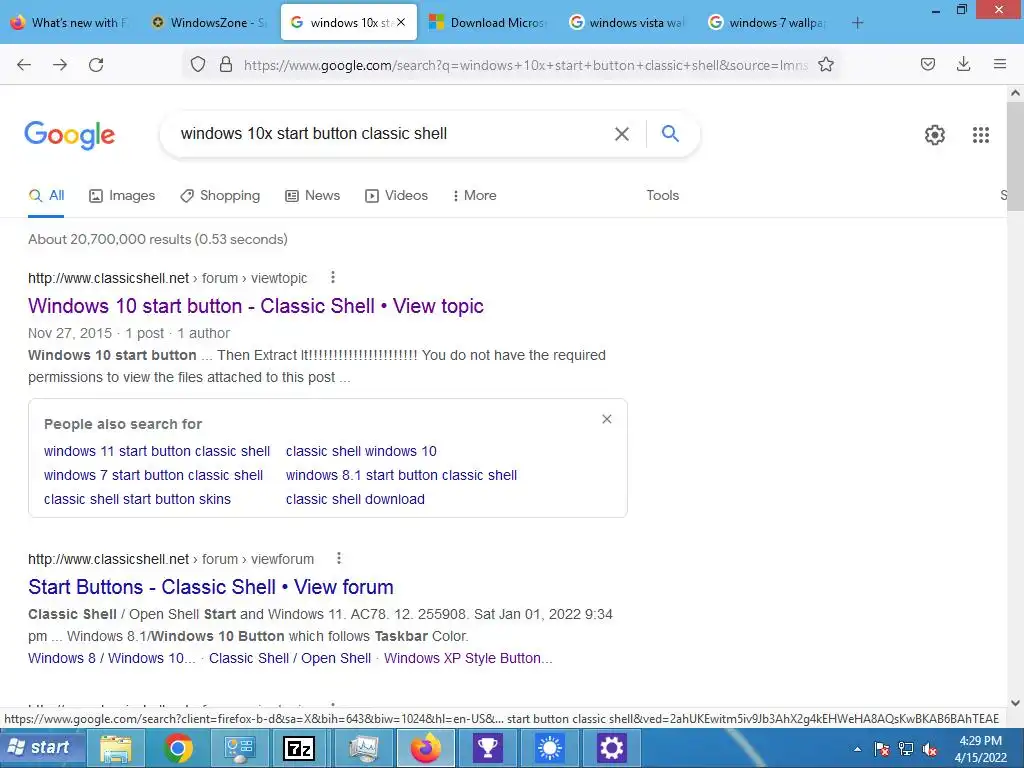The width and height of the screenshot is (1024, 768).
Task: Open the gear settings taskbar app
Action: coord(612,748)
